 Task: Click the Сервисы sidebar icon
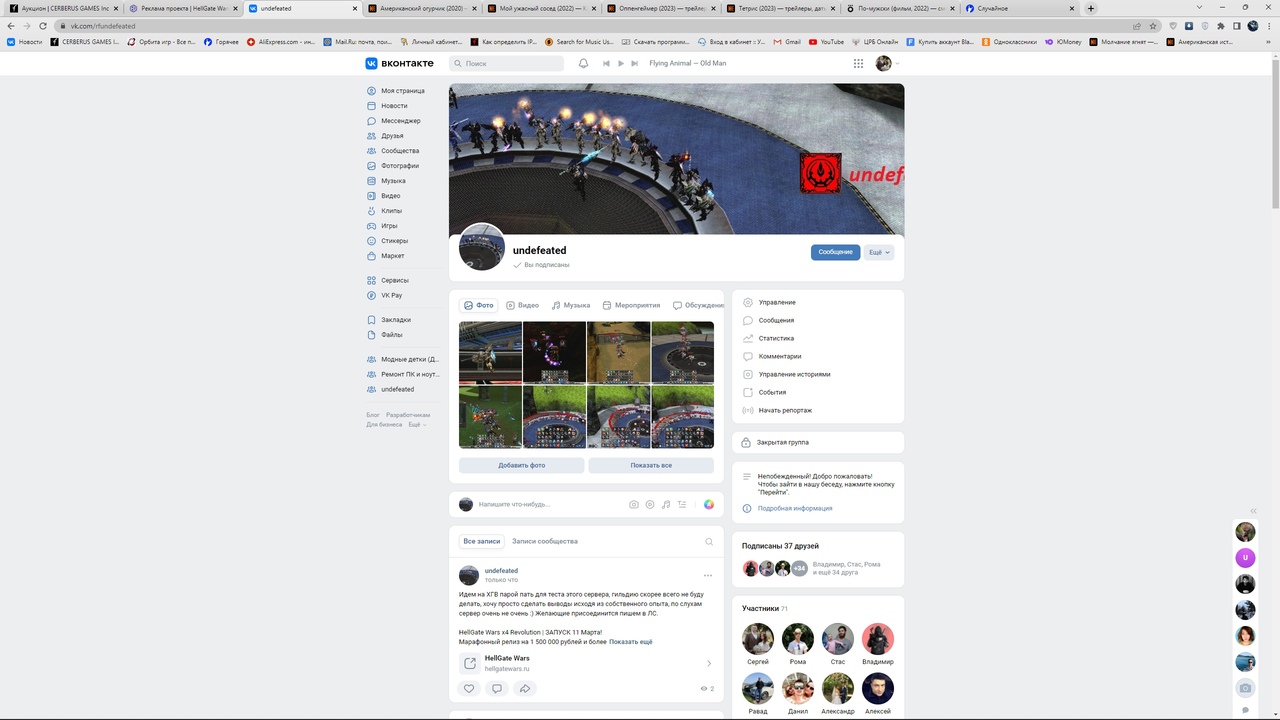372,281
